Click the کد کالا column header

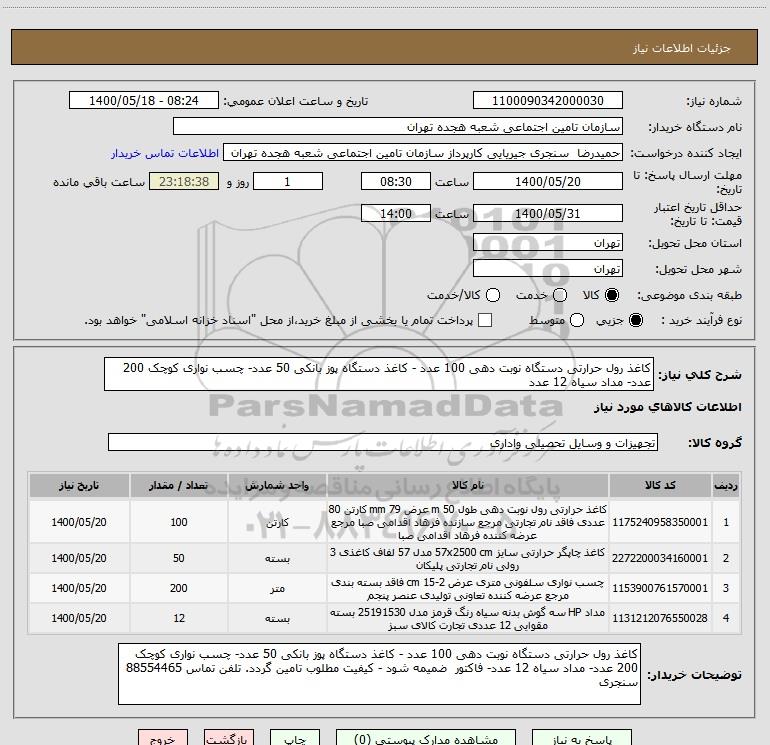tap(660, 485)
